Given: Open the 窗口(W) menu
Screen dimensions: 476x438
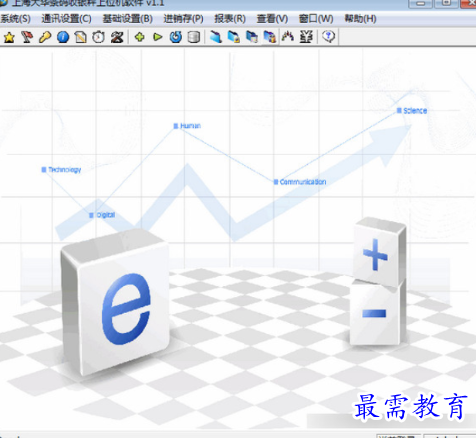Looking at the screenshot, I should coord(316,19).
